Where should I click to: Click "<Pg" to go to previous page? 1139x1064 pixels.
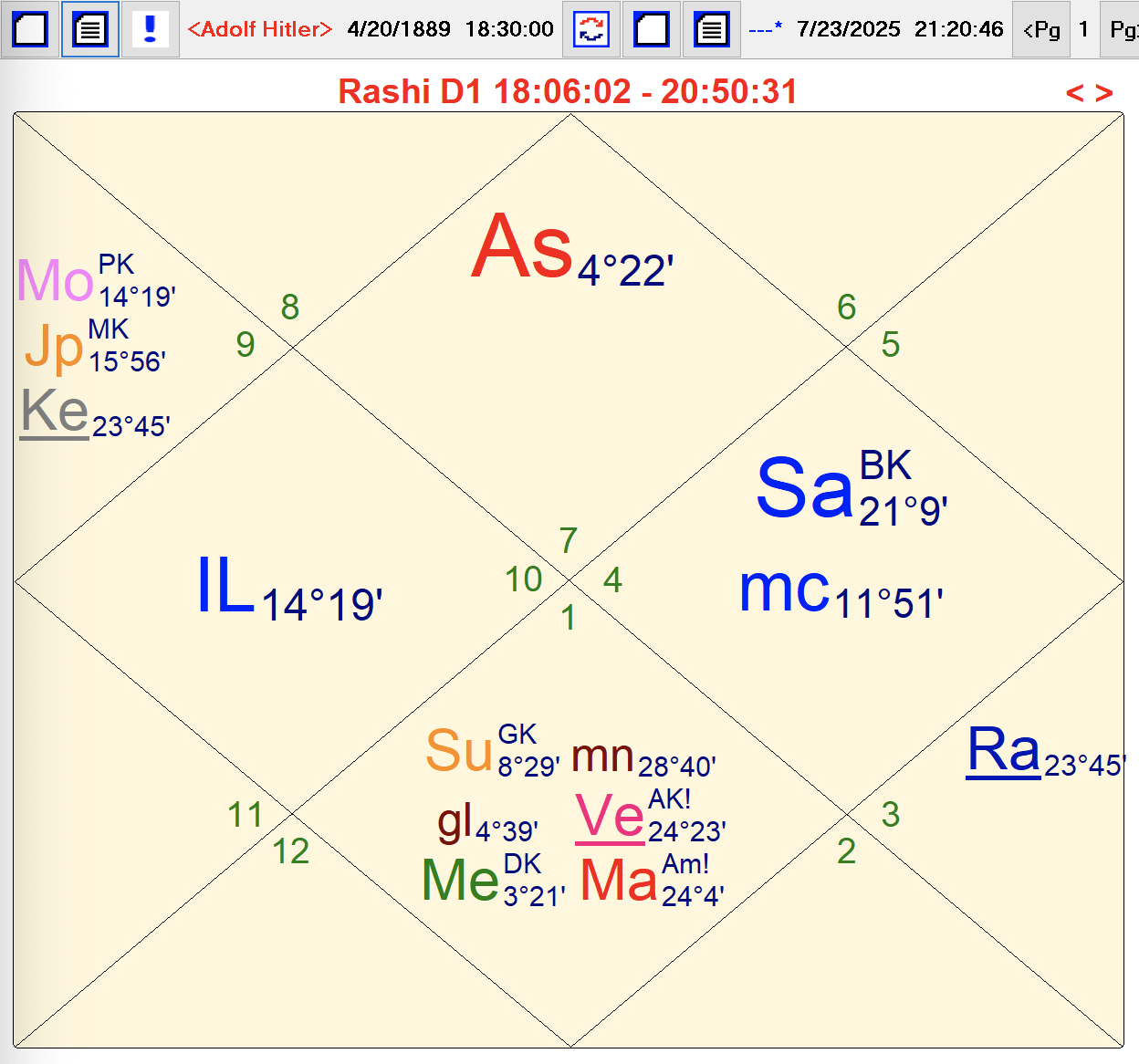click(1040, 28)
